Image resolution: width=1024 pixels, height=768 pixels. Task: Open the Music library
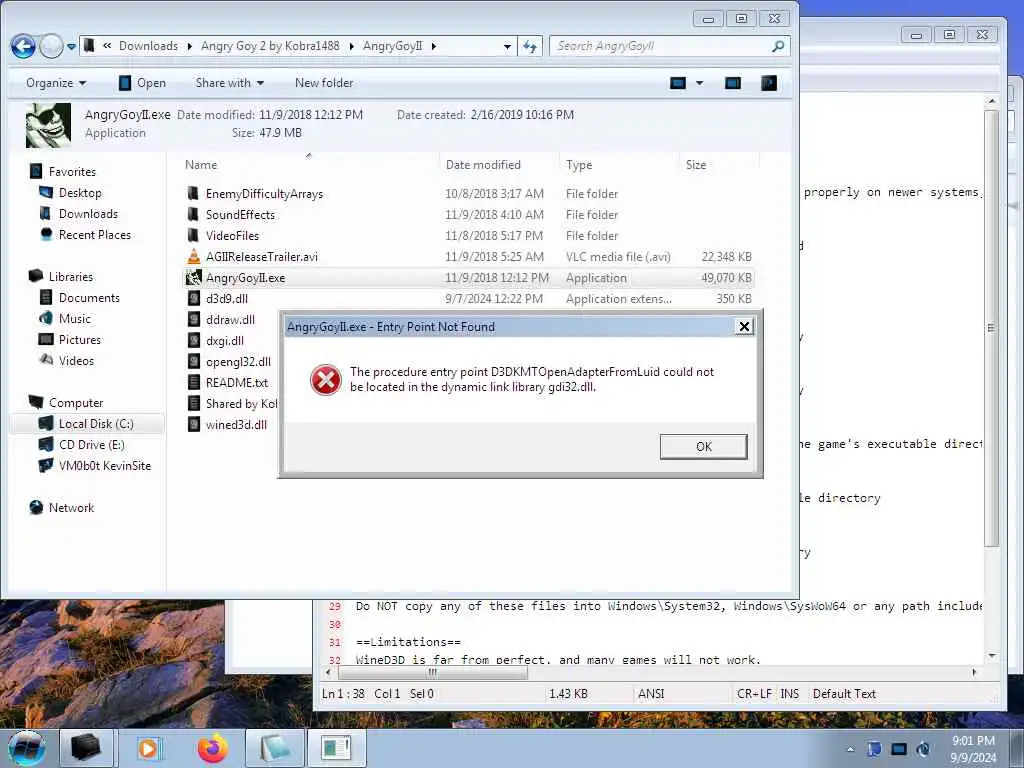pyautogui.click(x=74, y=319)
